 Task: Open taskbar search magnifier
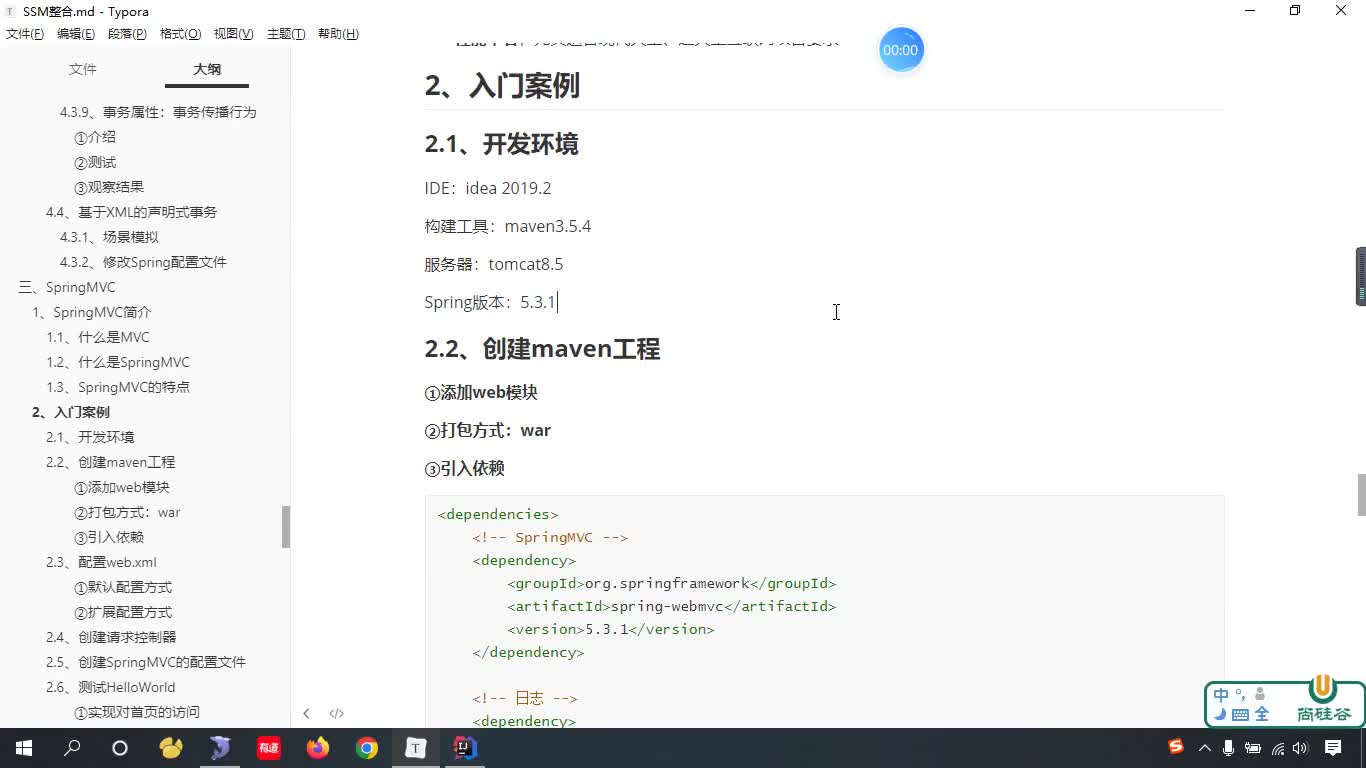[72, 748]
